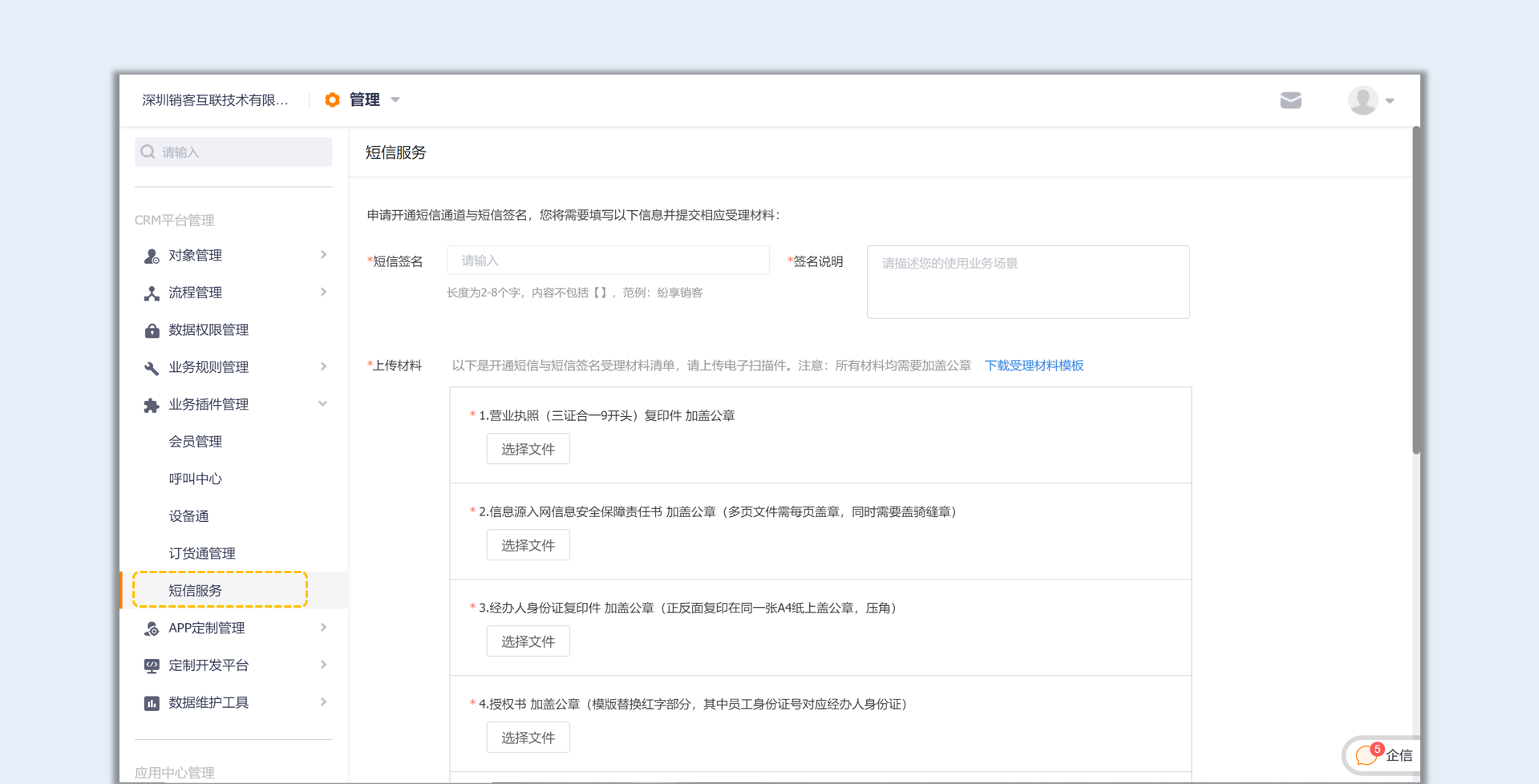Click the 深圳销客互联技术有限 company name
The image size is (1539, 784).
point(215,100)
